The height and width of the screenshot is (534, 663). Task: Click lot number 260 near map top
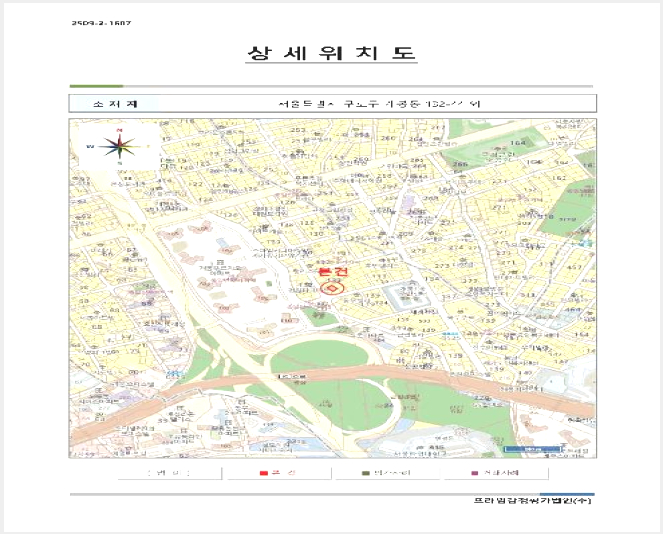coord(389,138)
